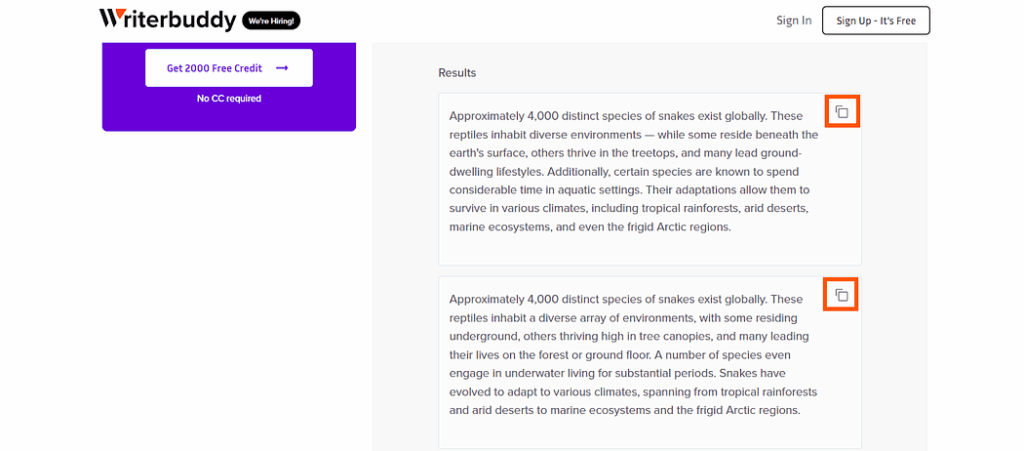Click the arrow icon on Free Credit button
Image resolution: width=1024 pixels, height=451 pixels.
pos(282,68)
